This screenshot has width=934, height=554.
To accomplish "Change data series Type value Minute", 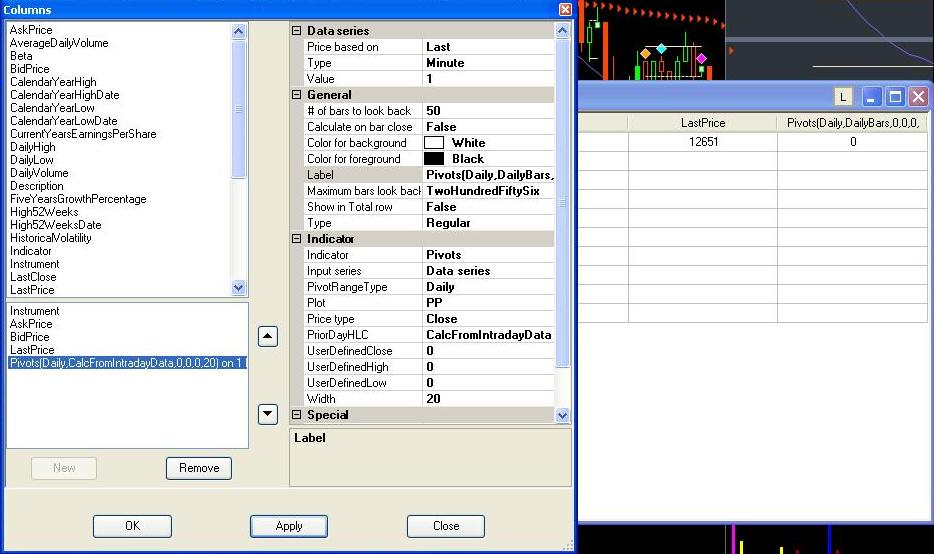I will [488, 63].
